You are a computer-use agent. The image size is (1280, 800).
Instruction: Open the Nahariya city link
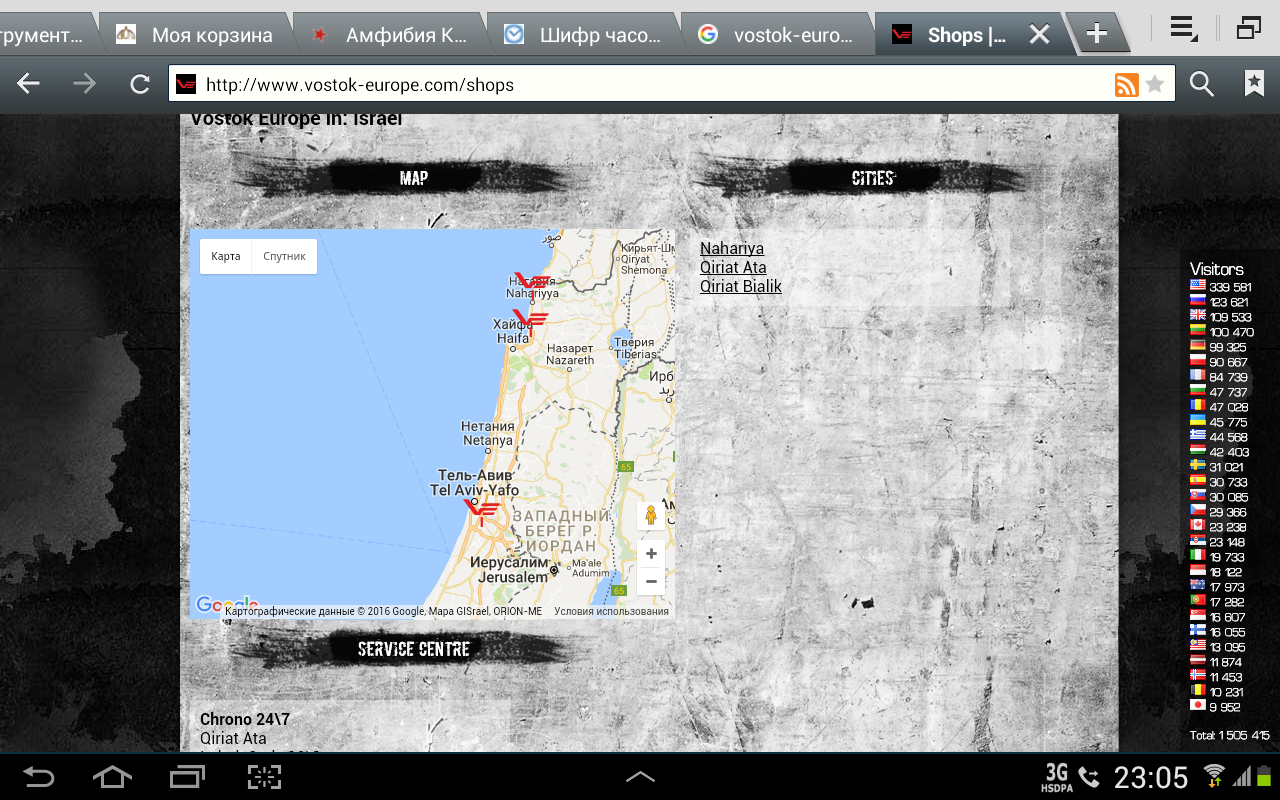coord(732,248)
